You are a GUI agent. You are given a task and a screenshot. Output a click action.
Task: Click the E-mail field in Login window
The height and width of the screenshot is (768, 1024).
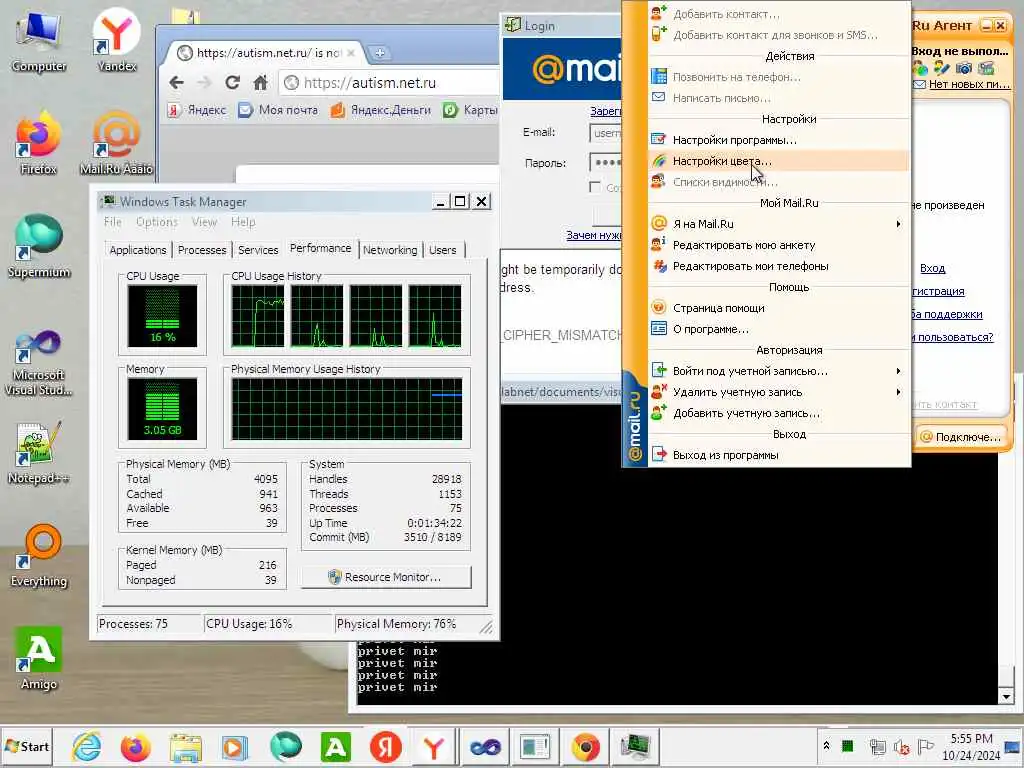click(606, 133)
